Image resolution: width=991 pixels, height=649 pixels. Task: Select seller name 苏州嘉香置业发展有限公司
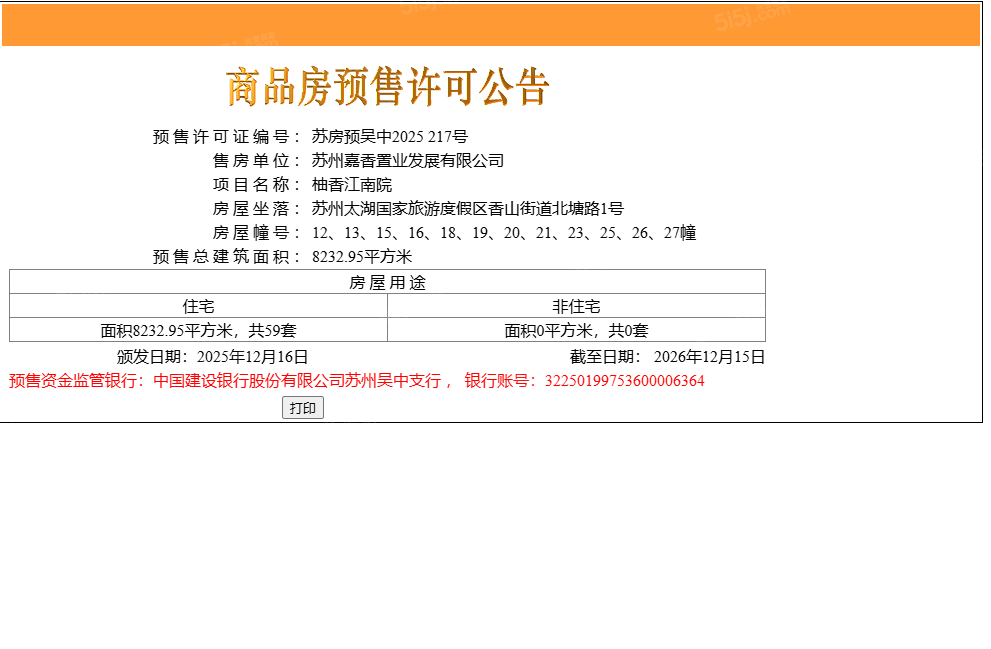407,161
